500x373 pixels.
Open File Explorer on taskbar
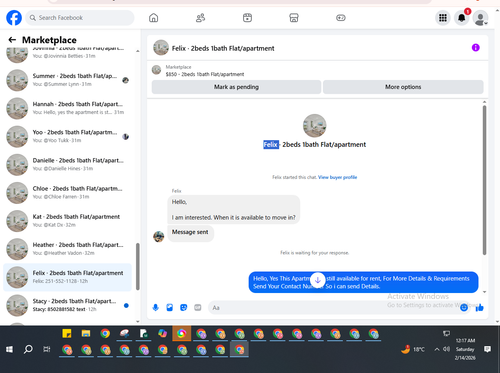[x=86, y=333]
